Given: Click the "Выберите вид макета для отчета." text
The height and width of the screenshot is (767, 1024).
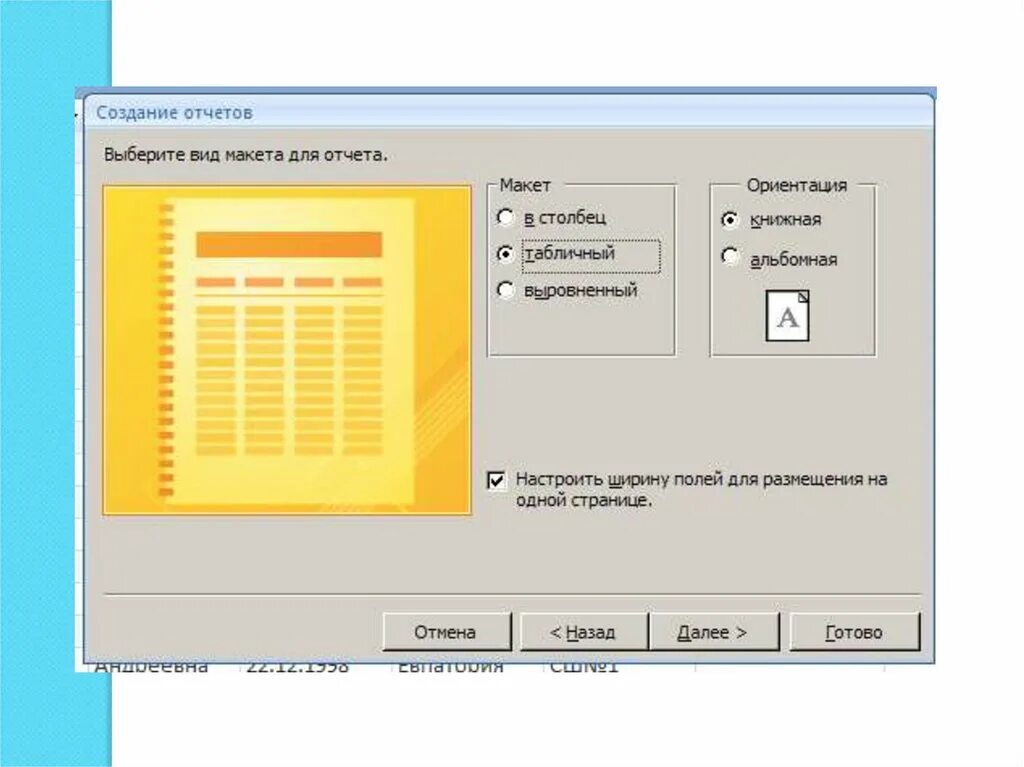Looking at the screenshot, I should 246,155.
